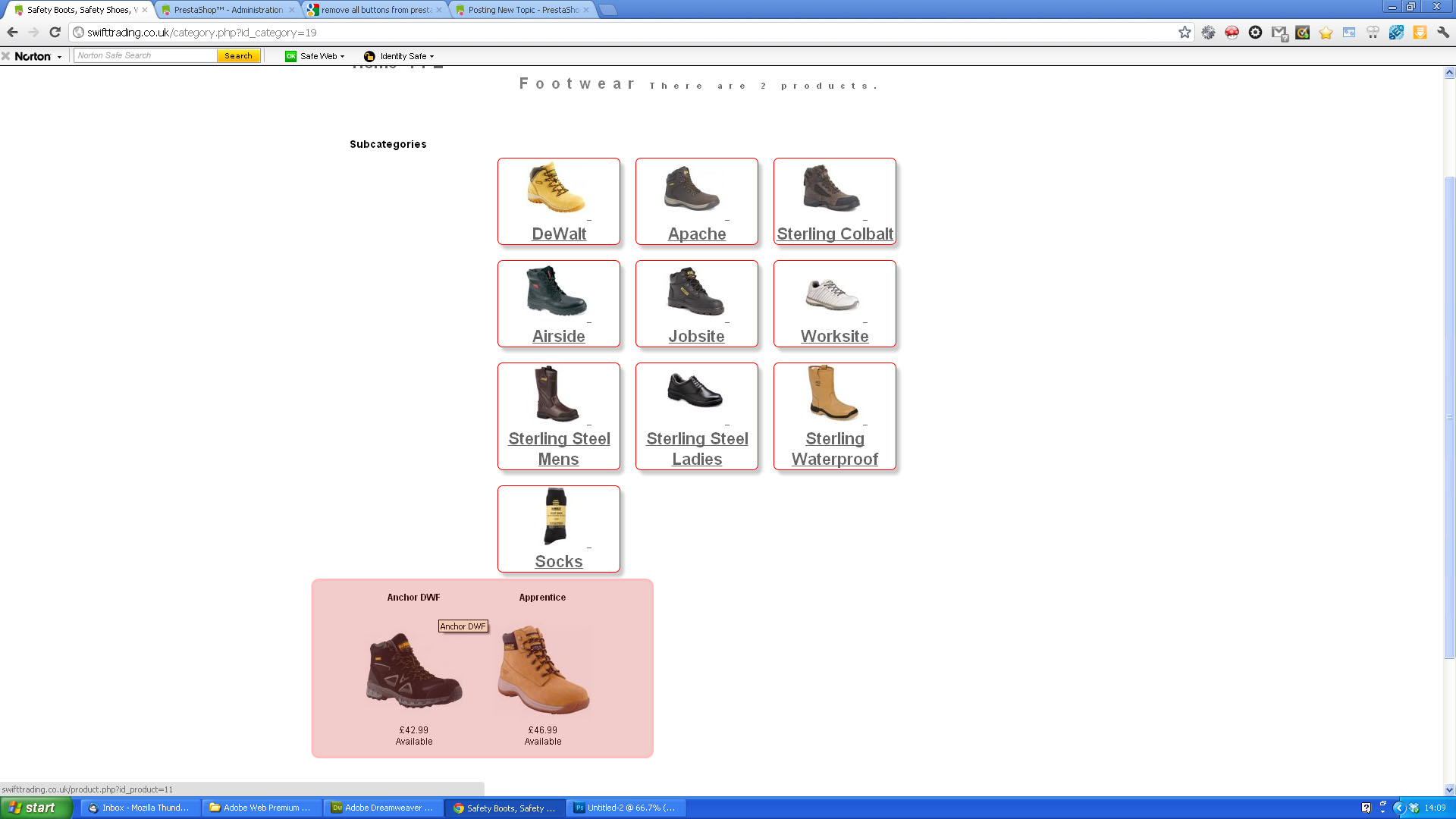Open the Sterling Steel Ladies link
Viewport: 1456px width, 819px height.
click(x=697, y=449)
